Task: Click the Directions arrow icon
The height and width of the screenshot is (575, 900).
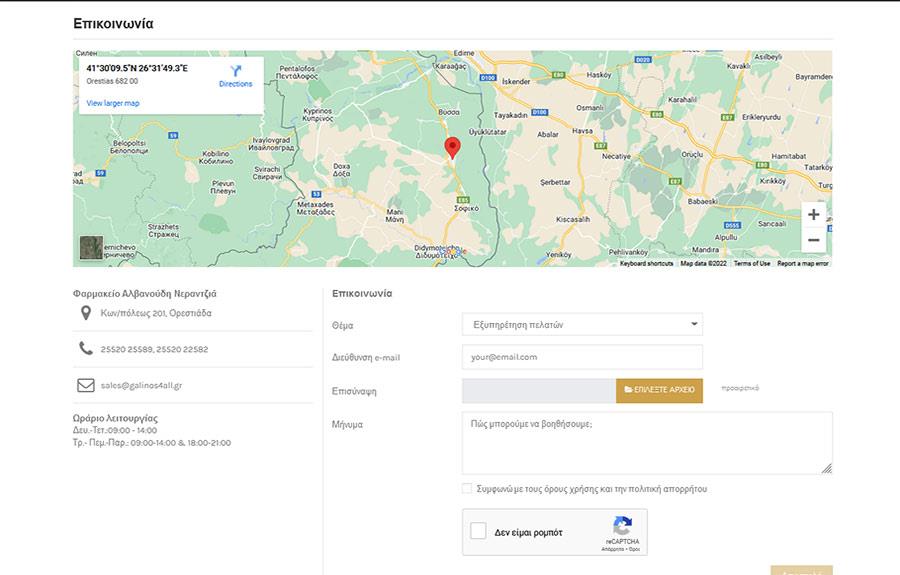Action: [x=235, y=71]
